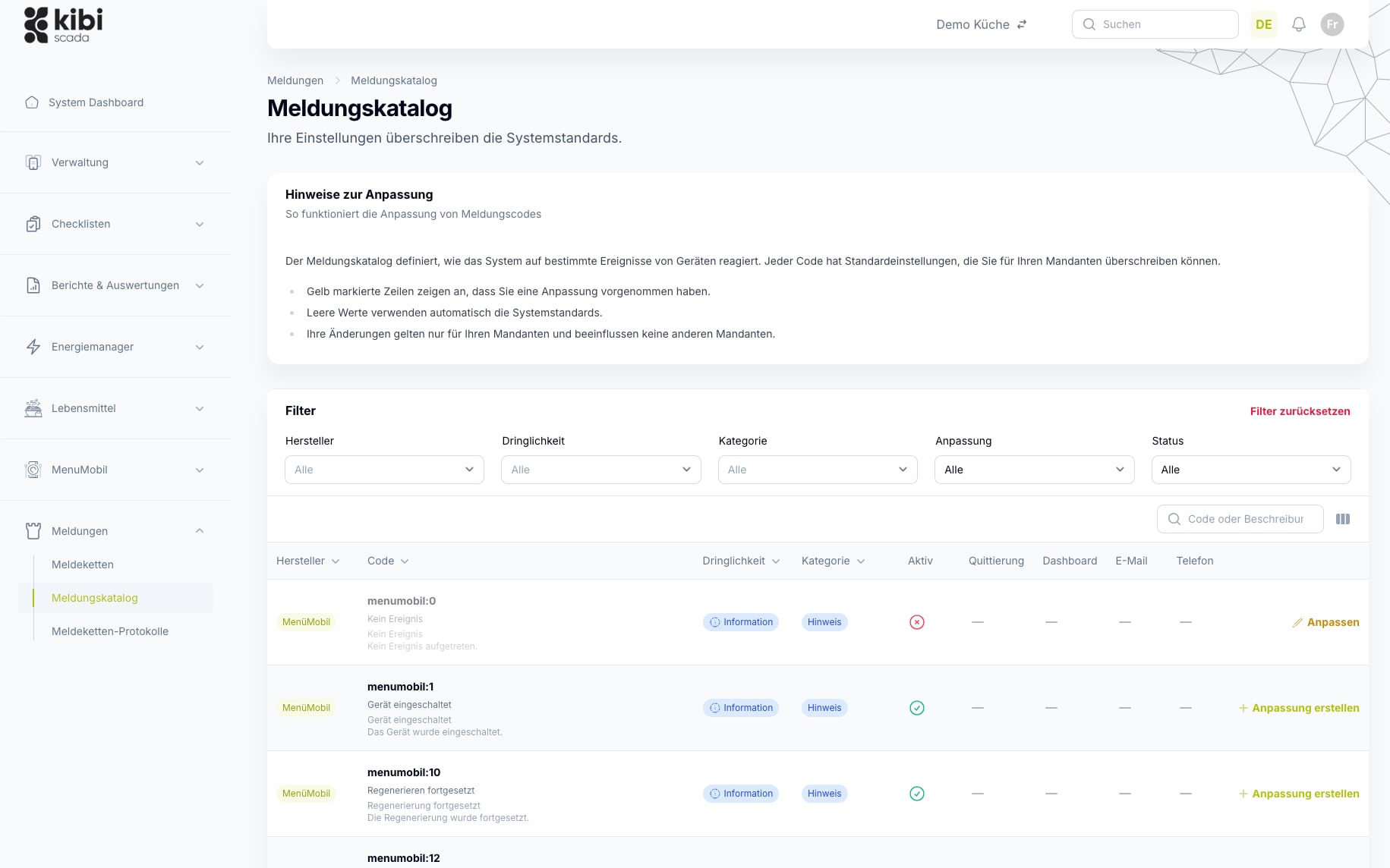Screen dimensions: 1390x868
Task: Click the red inactive status icon for menumobil:0
Action: point(917,622)
